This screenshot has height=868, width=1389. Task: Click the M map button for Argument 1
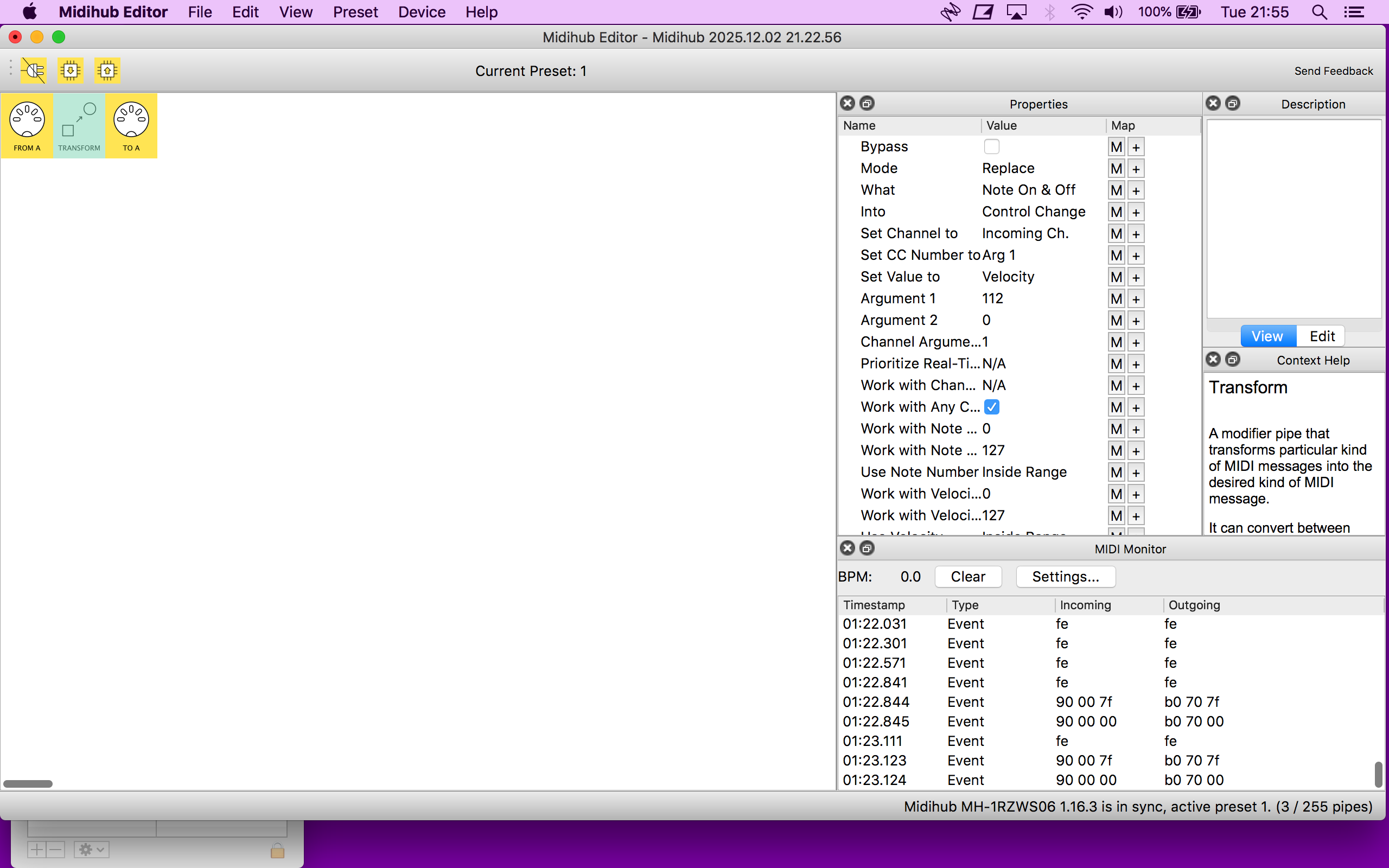1116,298
